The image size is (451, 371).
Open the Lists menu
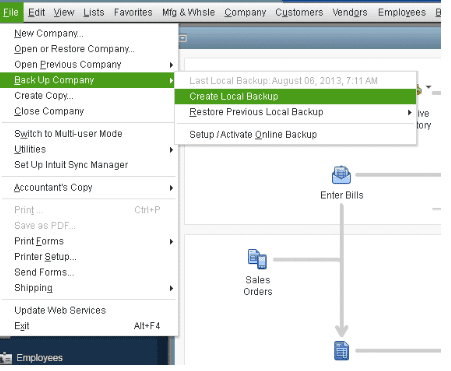94,12
